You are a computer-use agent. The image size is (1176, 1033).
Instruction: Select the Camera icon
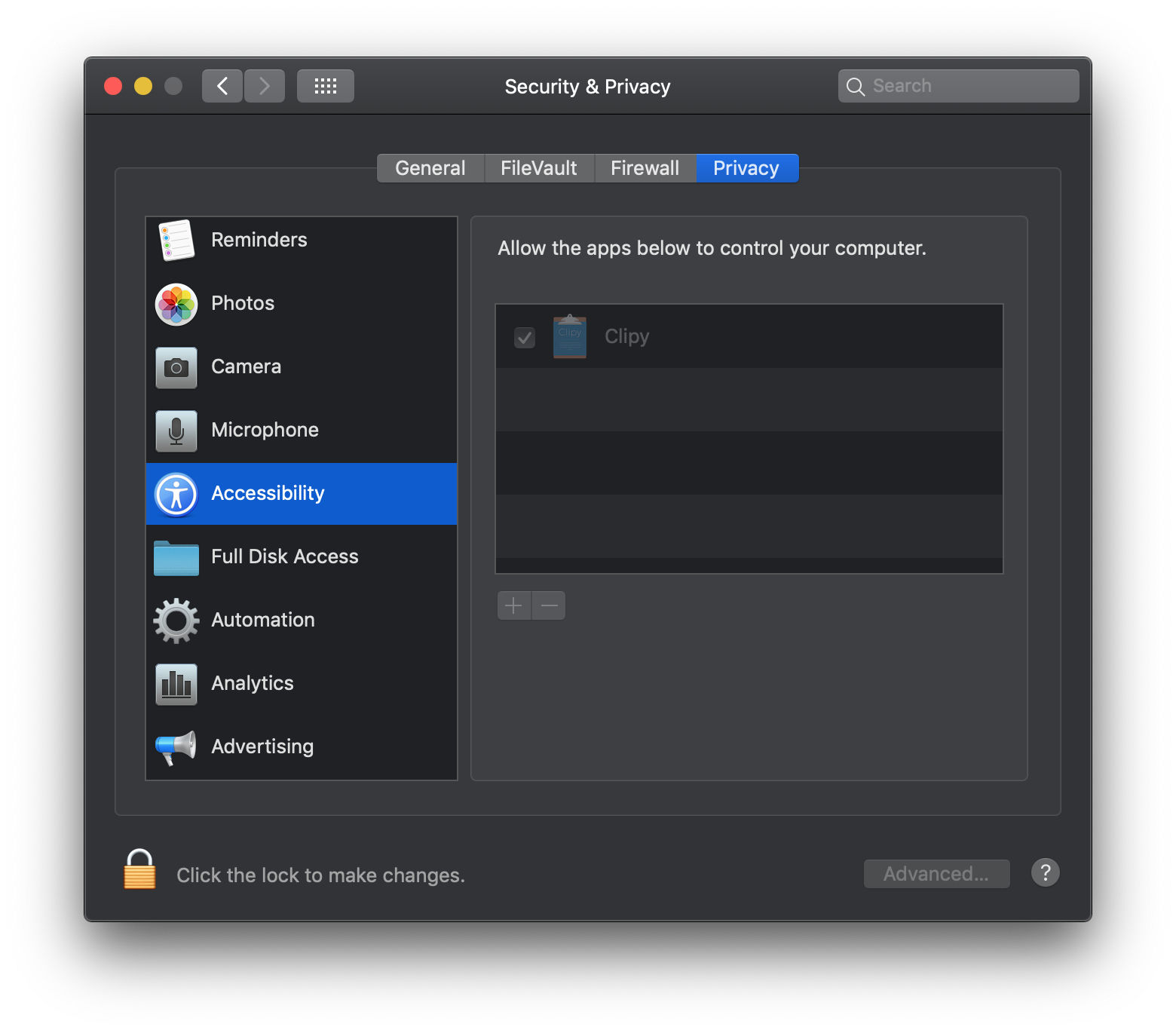click(x=176, y=366)
